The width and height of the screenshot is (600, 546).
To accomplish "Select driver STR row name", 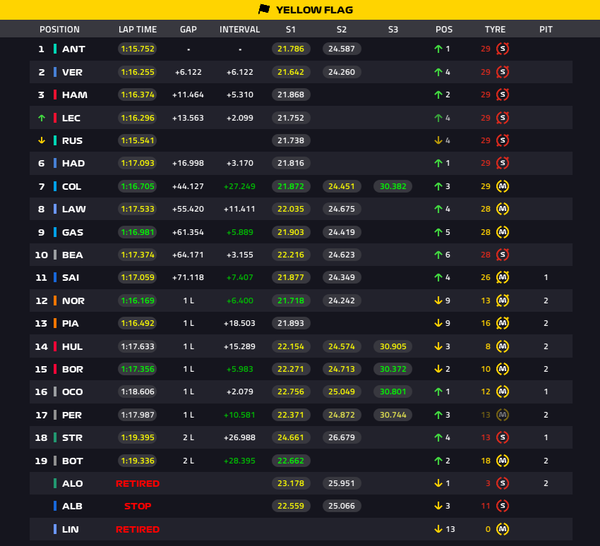I will (72, 437).
